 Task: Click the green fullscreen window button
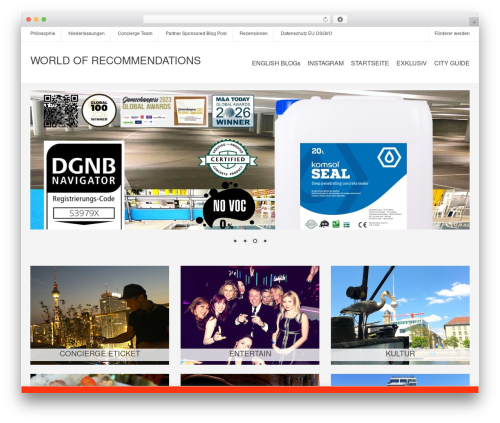44,20
